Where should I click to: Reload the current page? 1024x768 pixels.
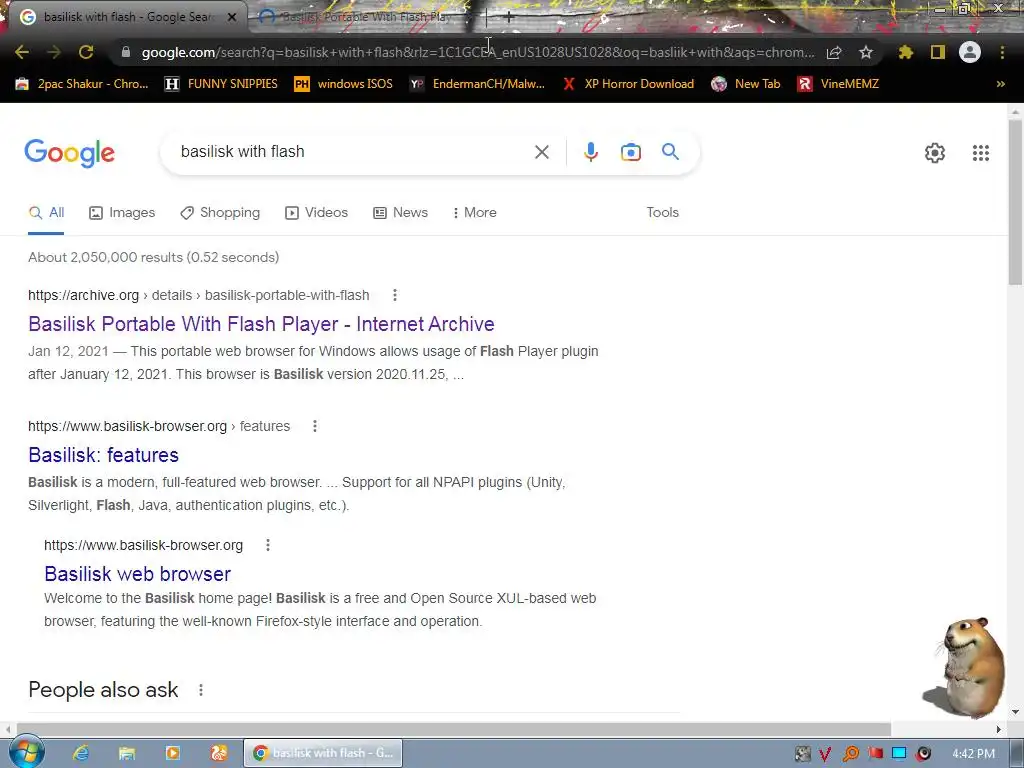[86, 52]
